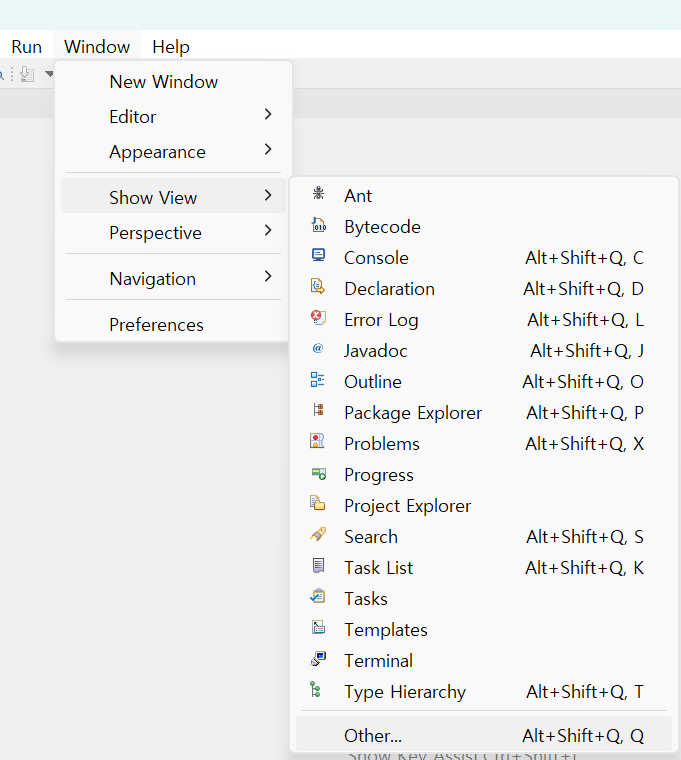681x760 pixels.
Task: Click the Tasks clipboard icon
Action: tap(318, 596)
